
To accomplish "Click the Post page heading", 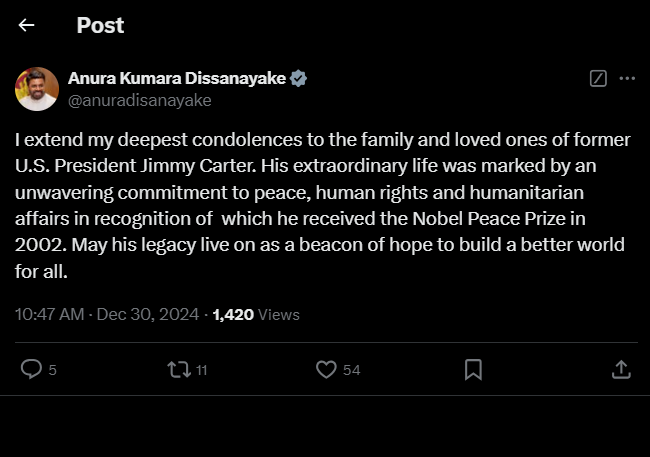I will tap(100, 26).
